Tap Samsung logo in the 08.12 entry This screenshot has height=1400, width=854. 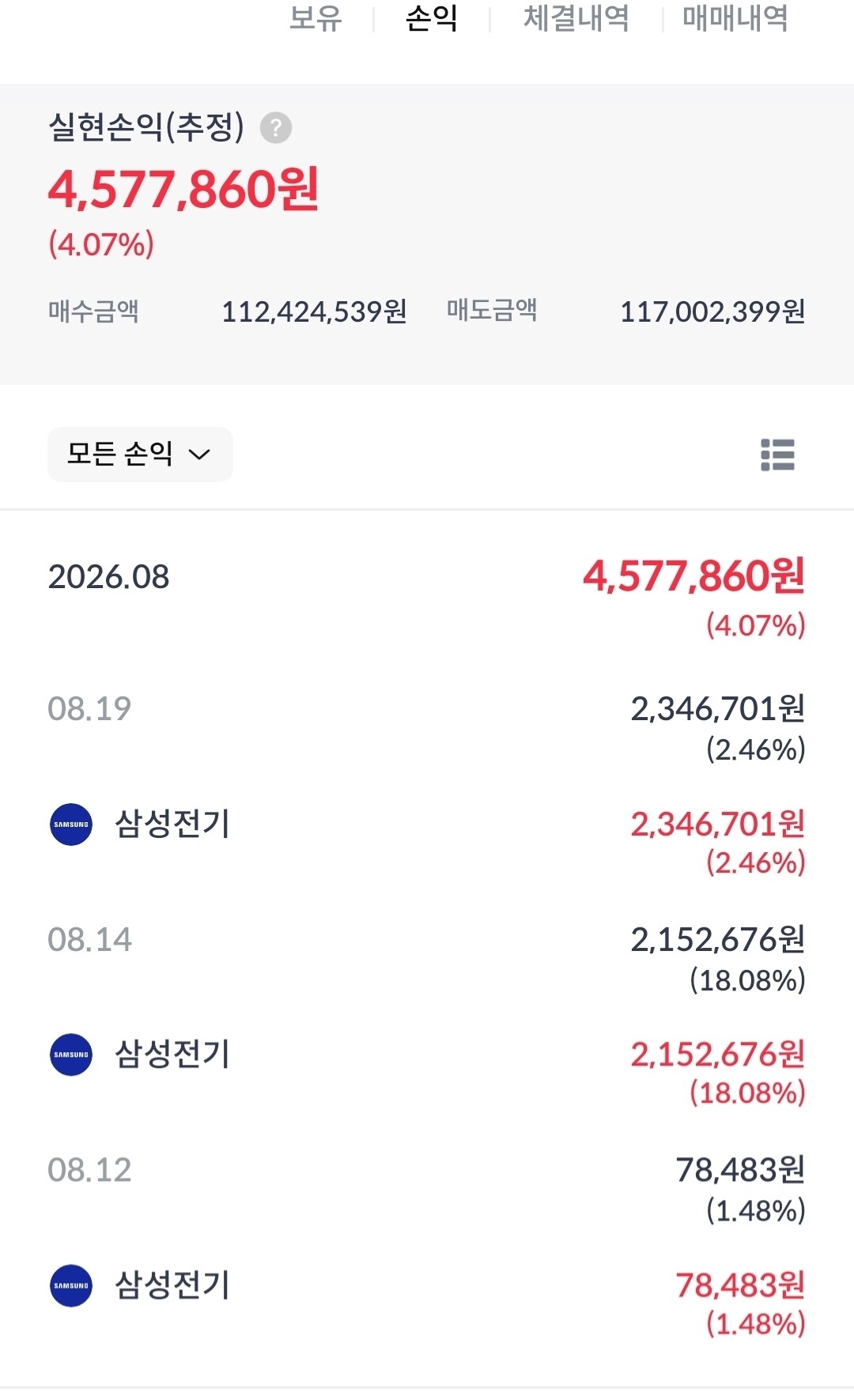tap(71, 1285)
